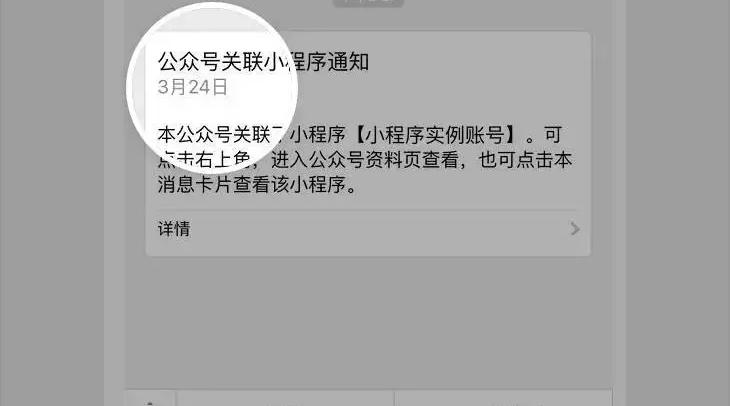Click the separator between the bottom menu items
The image size is (730, 406).
click(x=394, y=399)
